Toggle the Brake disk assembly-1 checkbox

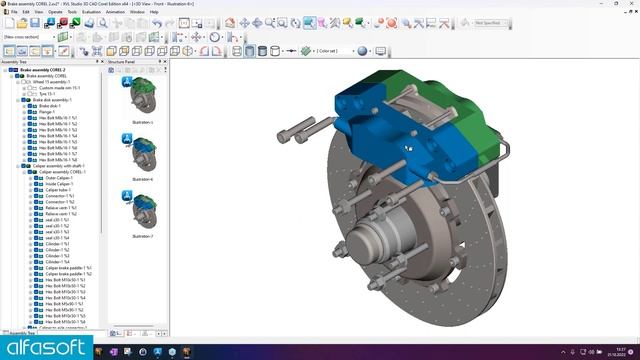[x=24, y=100]
